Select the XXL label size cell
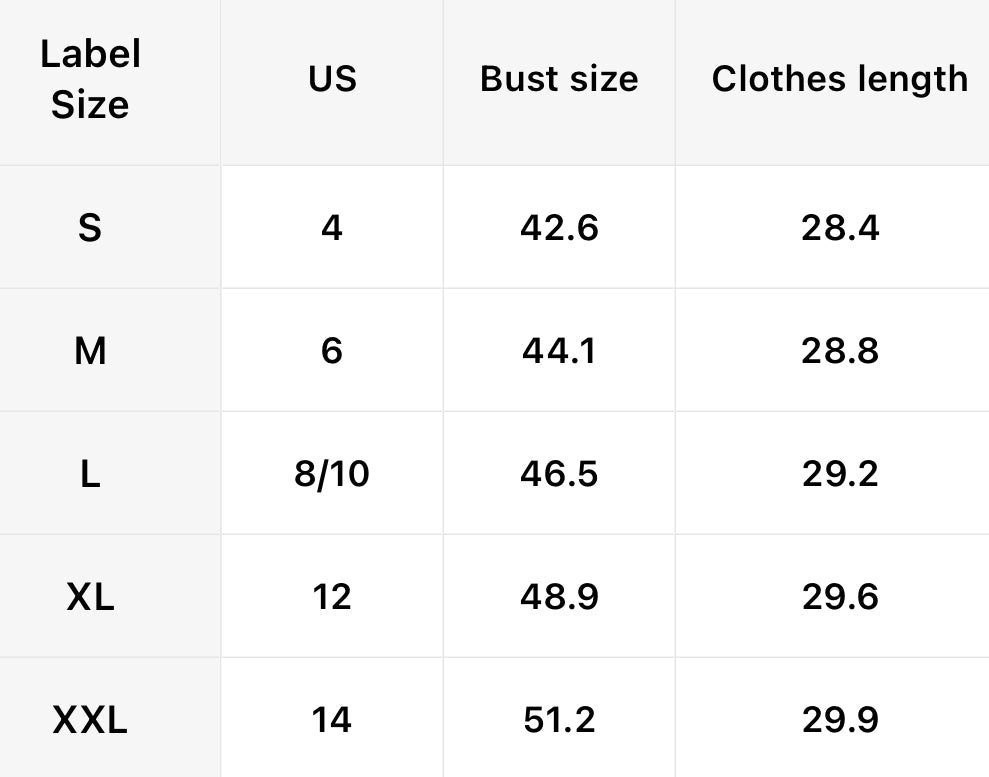 pos(90,720)
